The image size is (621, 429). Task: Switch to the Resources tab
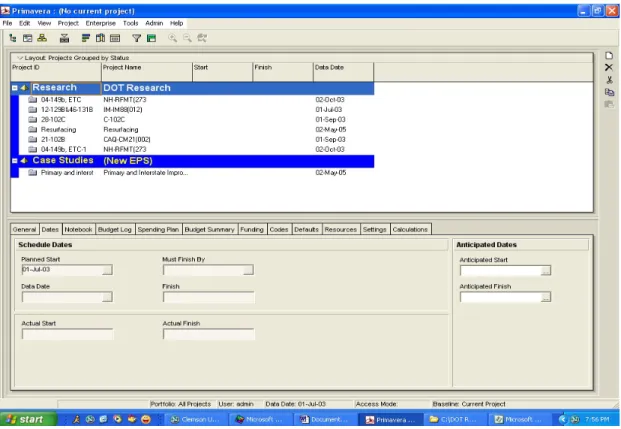click(x=341, y=230)
